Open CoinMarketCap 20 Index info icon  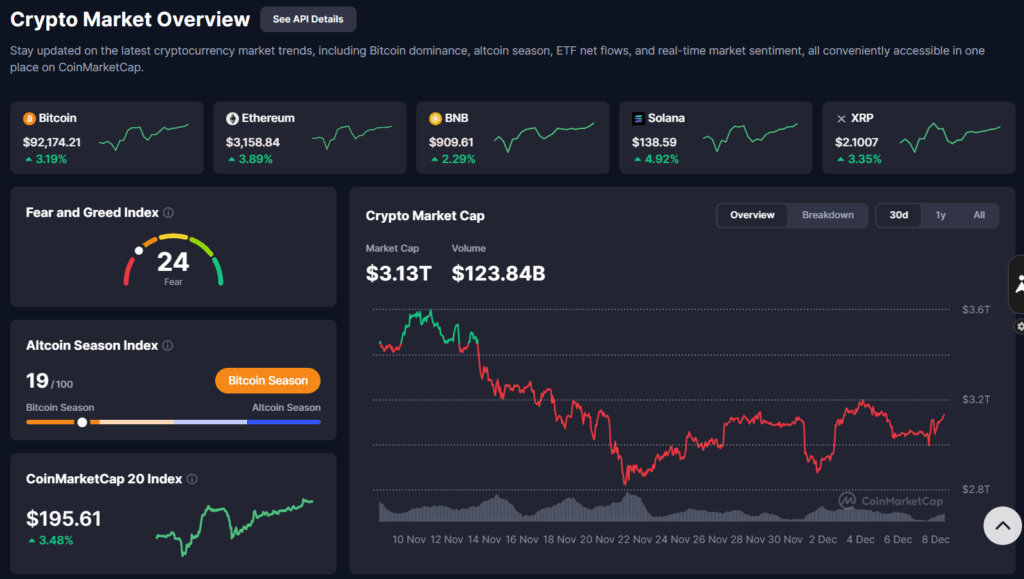pos(192,480)
